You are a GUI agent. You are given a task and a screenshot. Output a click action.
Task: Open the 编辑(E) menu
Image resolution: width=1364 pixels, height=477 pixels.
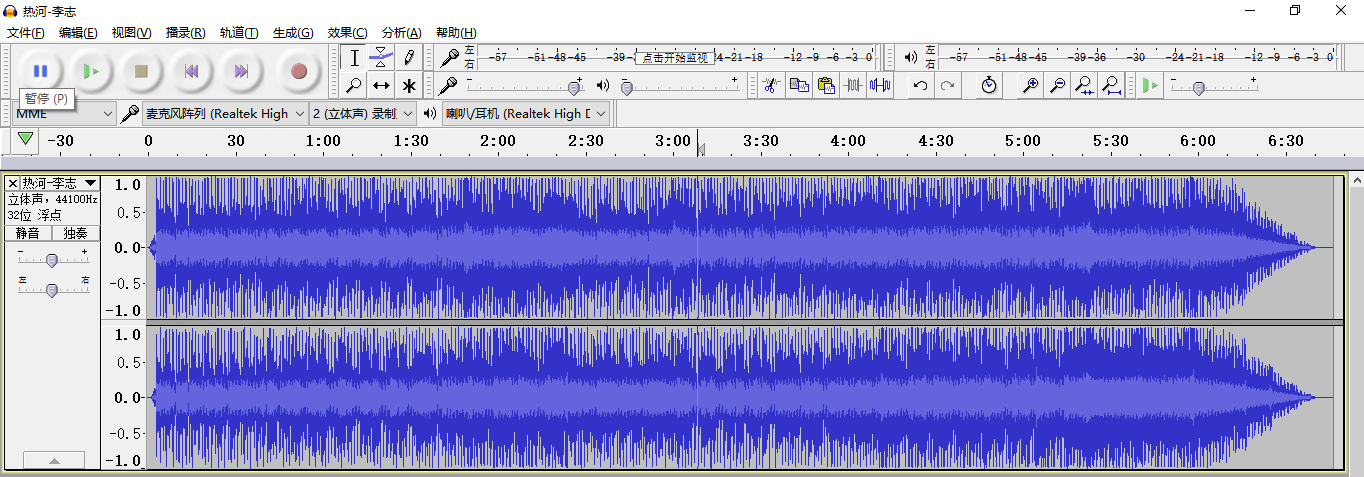pyautogui.click(x=78, y=33)
